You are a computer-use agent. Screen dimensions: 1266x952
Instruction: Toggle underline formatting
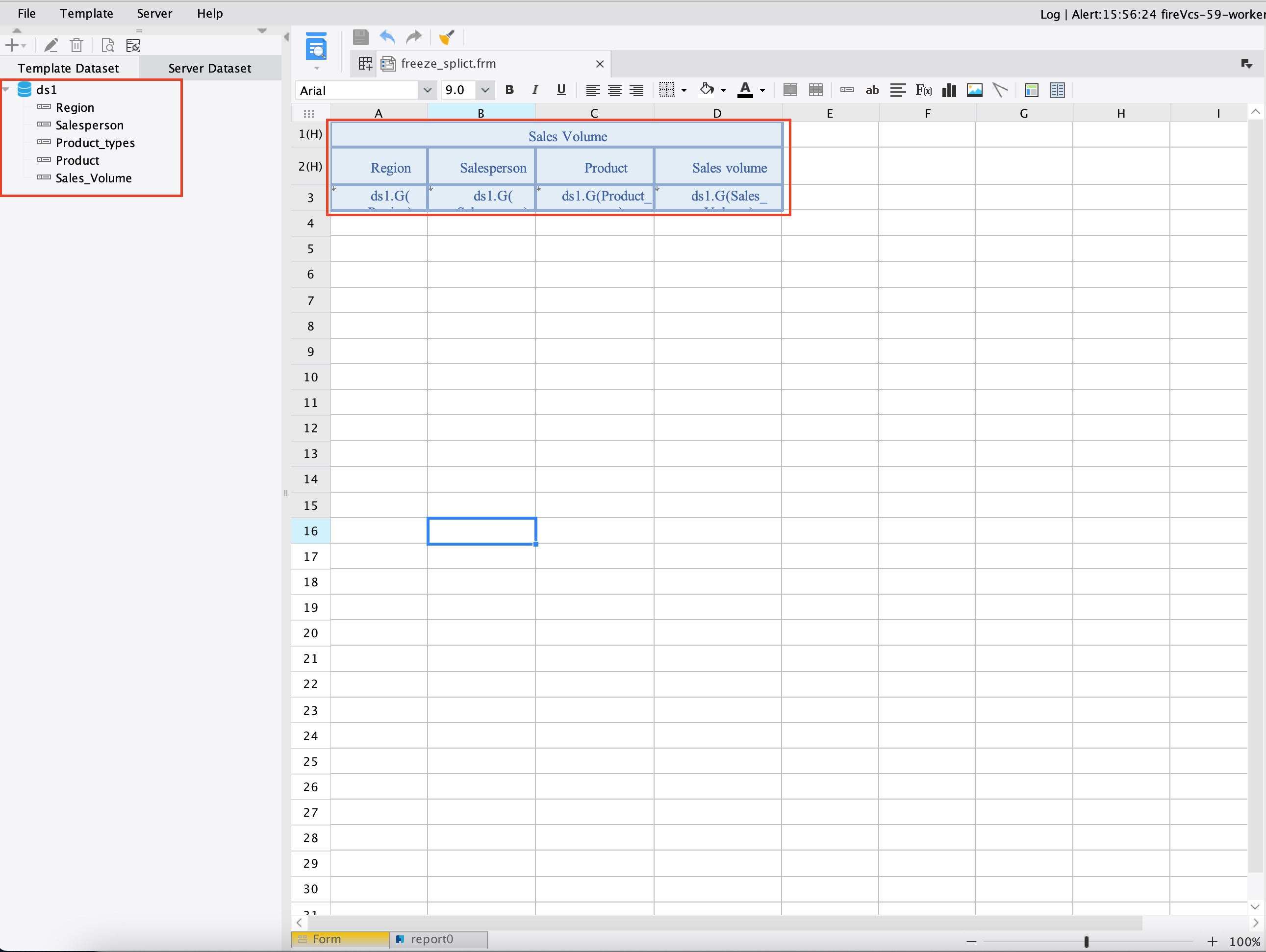[x=561, y=90]
